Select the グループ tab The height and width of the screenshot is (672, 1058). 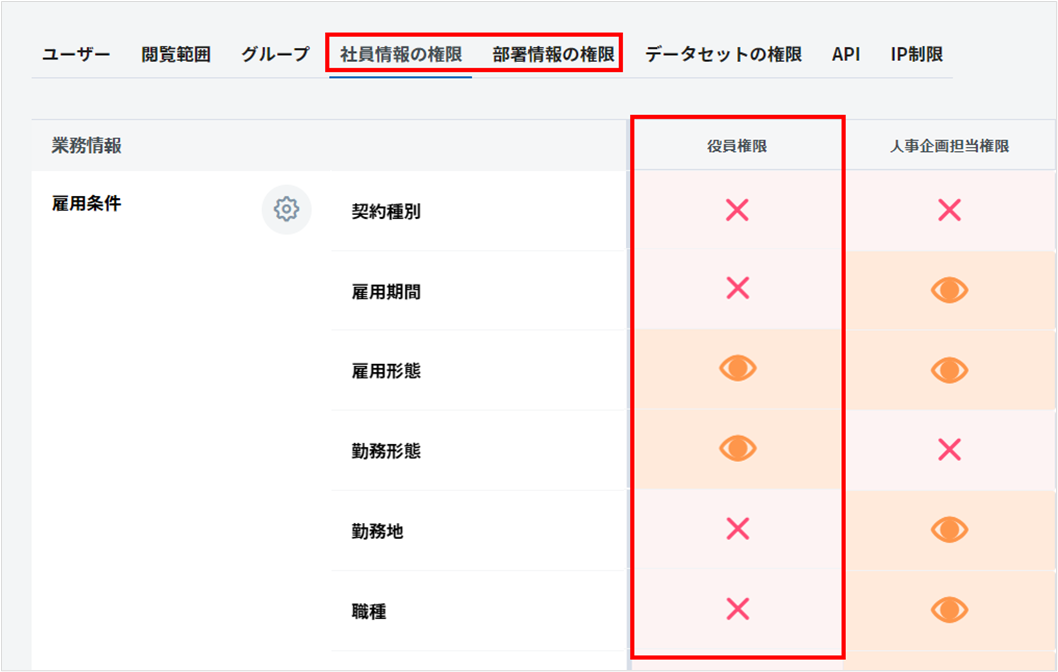(275, 54)
